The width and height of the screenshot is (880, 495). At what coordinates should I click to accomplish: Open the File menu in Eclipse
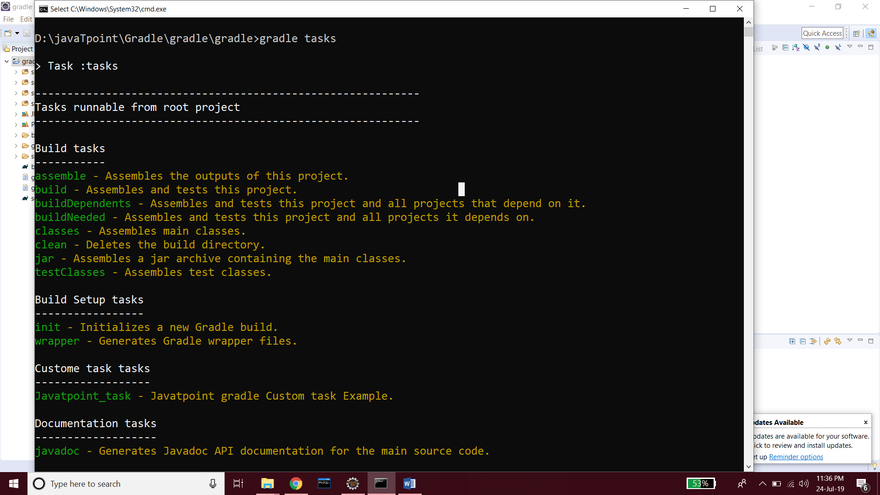coord(9,19)
